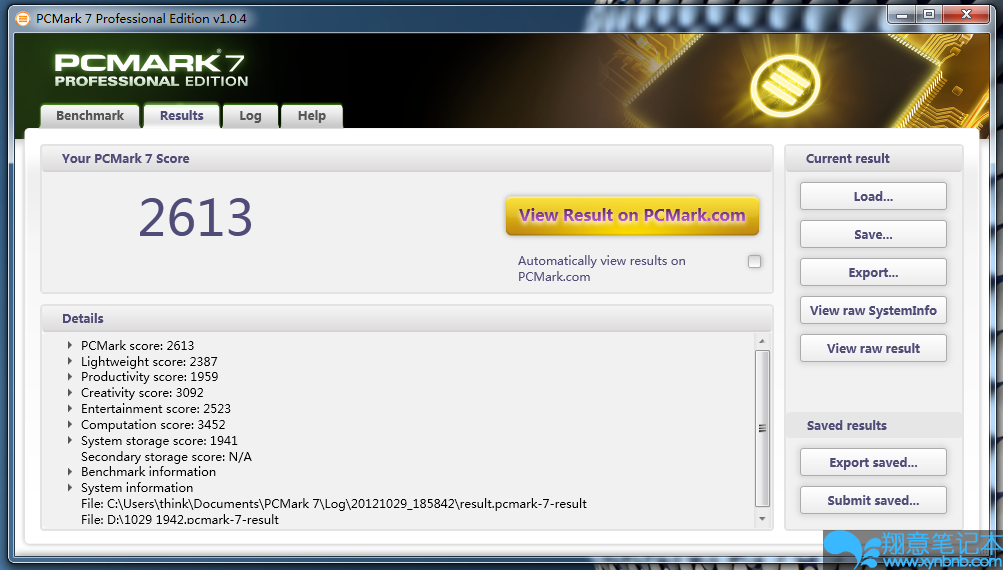Click the Save... button
The height and width of the screenshot is (570, 1003).
873,234
